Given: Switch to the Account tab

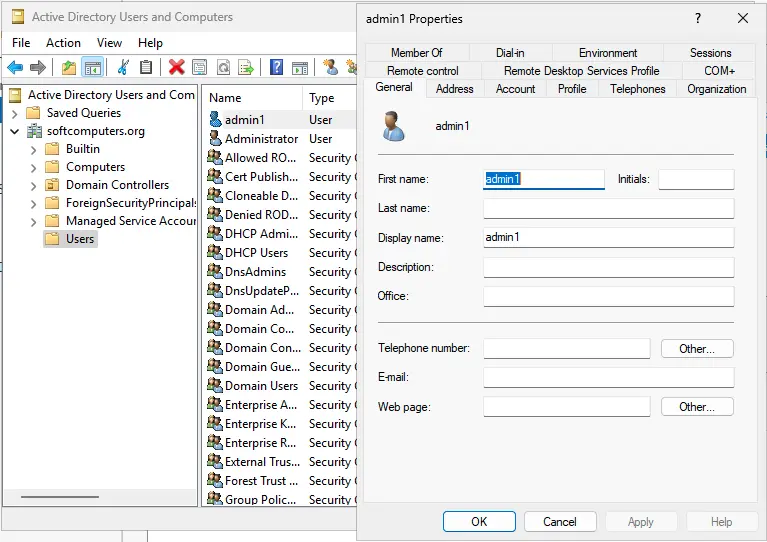Looking at the screenshot, I should pos(515,89).
